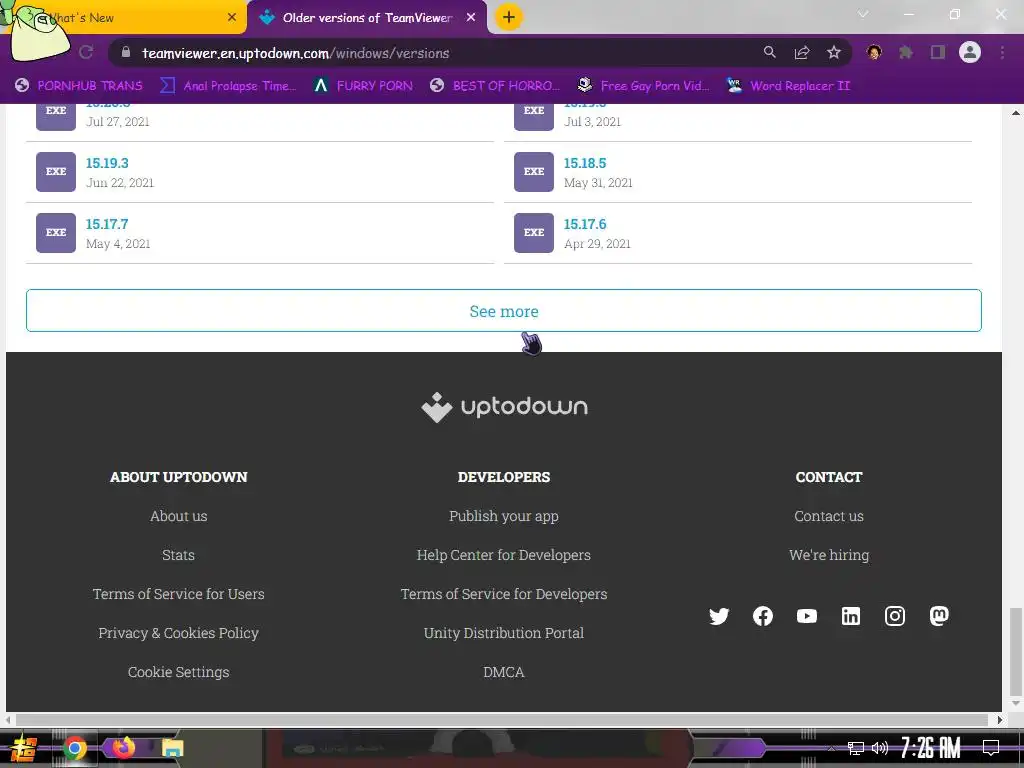This screenshot has height=768, width=1024.
Task: Open Firefox from the taskbar
Action: coord(123,747)
